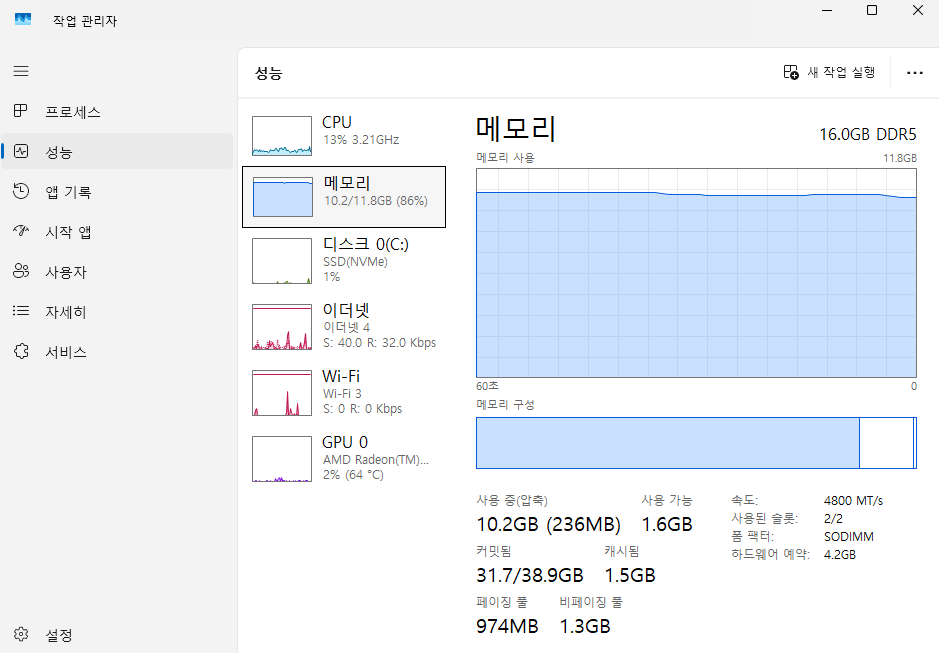Click 1.3GB non-paged pool value
Image resolution: width=939 pixels, height=653 pixels.
[x=585, y=626]
